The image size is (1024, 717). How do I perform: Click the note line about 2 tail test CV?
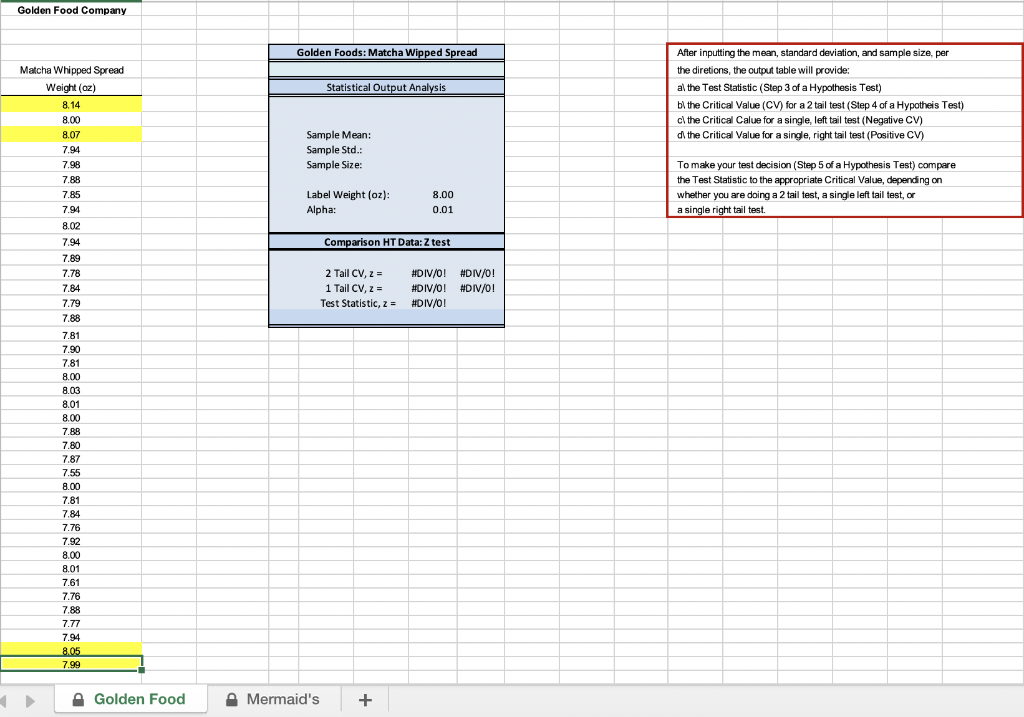click(820, 105)
